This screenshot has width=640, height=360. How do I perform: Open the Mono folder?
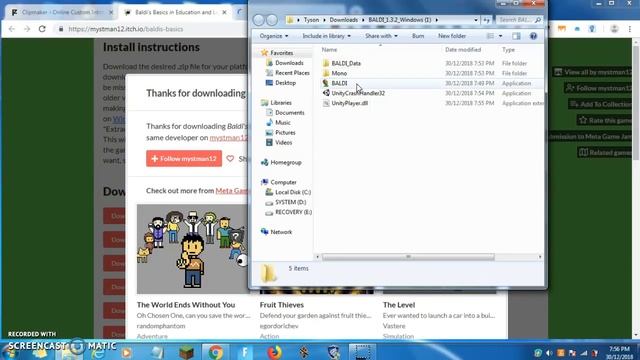(339, 73)
